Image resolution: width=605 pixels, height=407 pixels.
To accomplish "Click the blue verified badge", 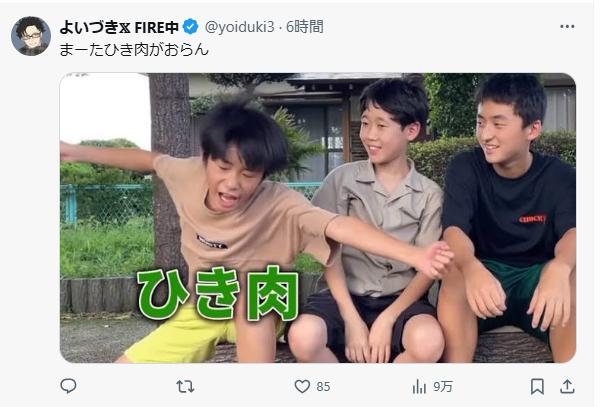I will (190, 27).
